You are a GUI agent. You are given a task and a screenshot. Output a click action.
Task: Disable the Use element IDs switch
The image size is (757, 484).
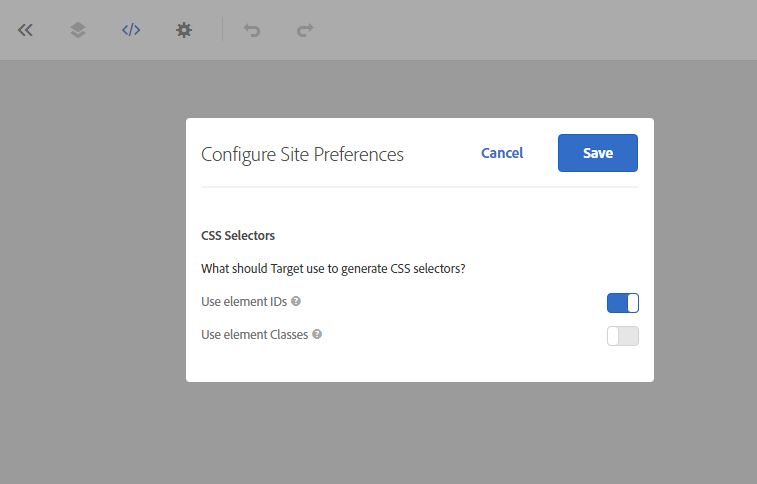point(622,302)
